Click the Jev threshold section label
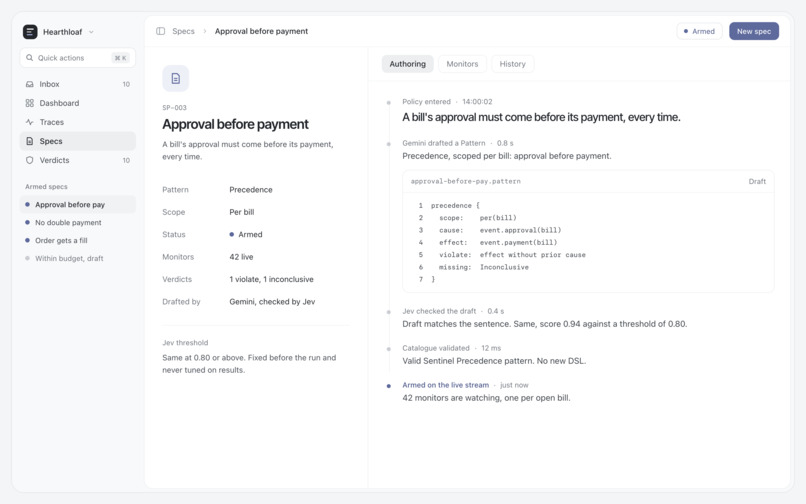The height and width of the screenshot is (504, 806). pyautogui.click(x=185, y=343)
